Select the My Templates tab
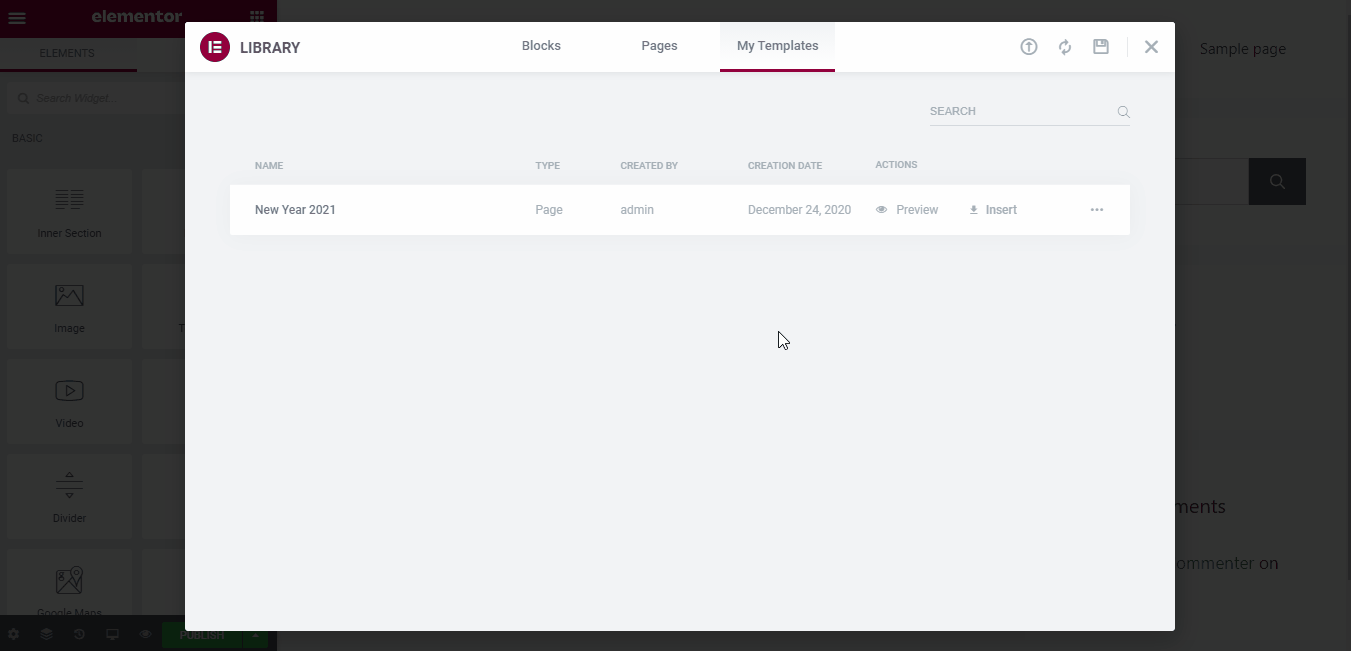The height and width of the screenshot is (651, 1351). click(x=777, y=46)
